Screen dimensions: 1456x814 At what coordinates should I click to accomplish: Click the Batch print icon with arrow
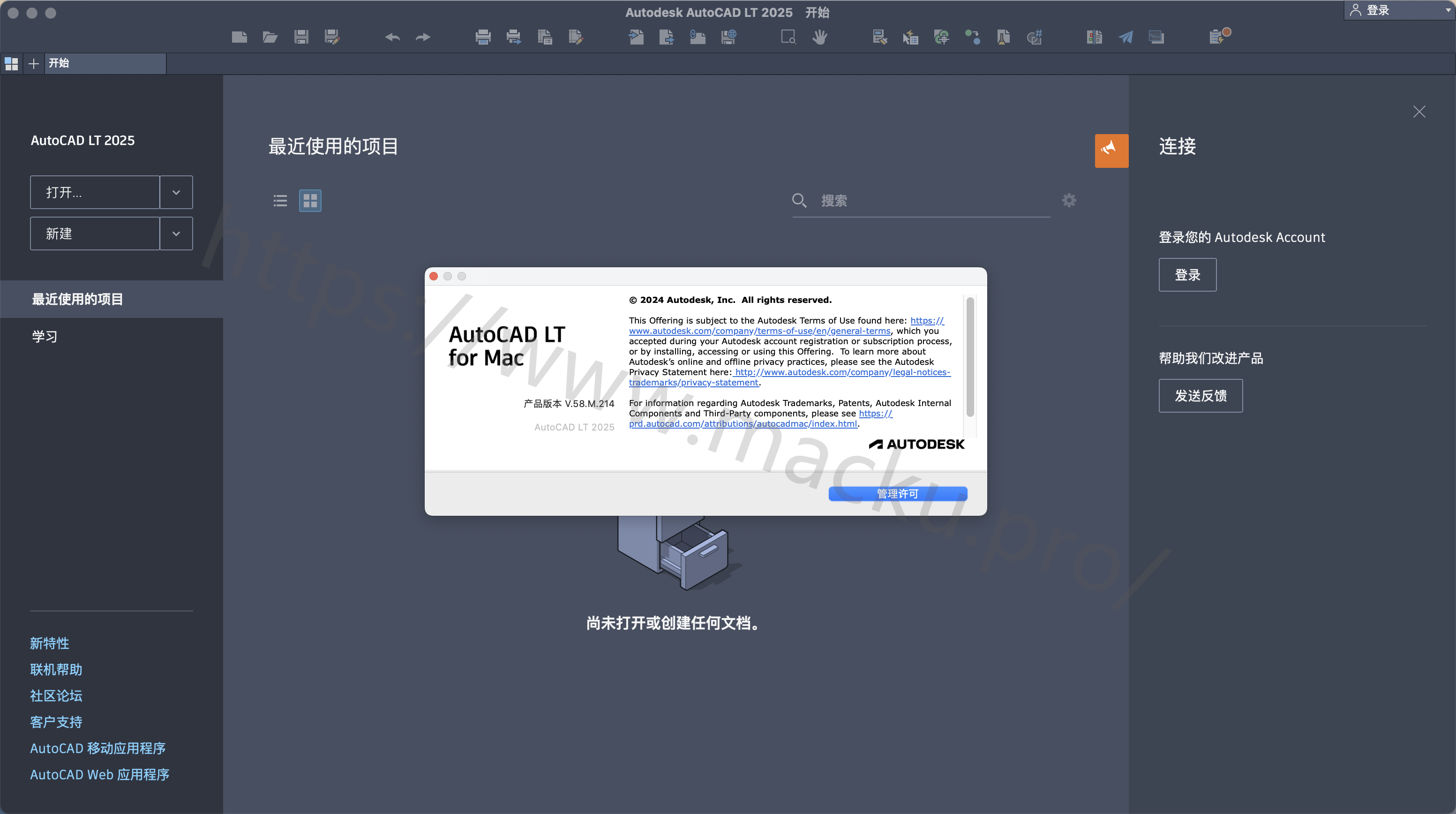[x=514, y=38]
